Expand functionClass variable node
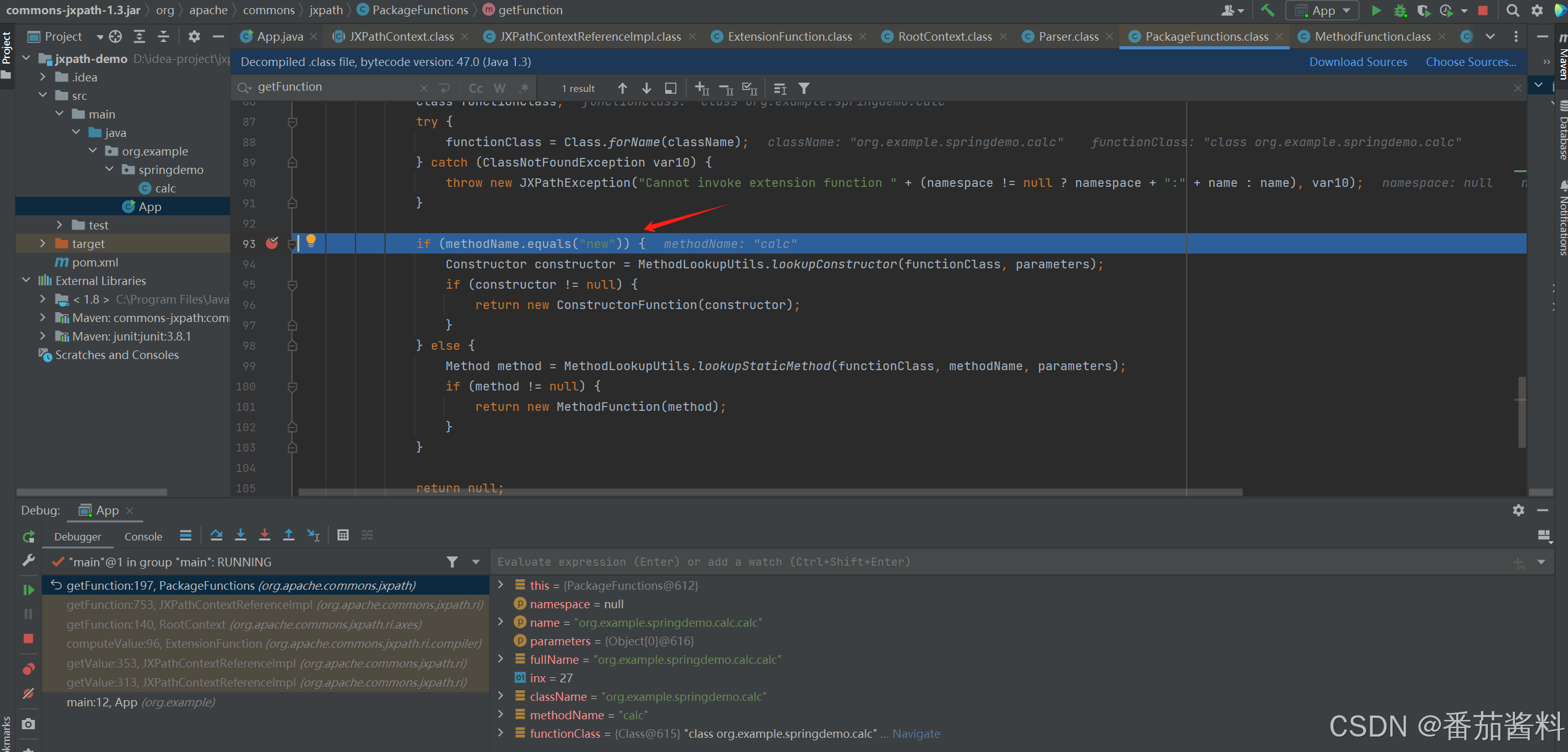 [501, 733]
